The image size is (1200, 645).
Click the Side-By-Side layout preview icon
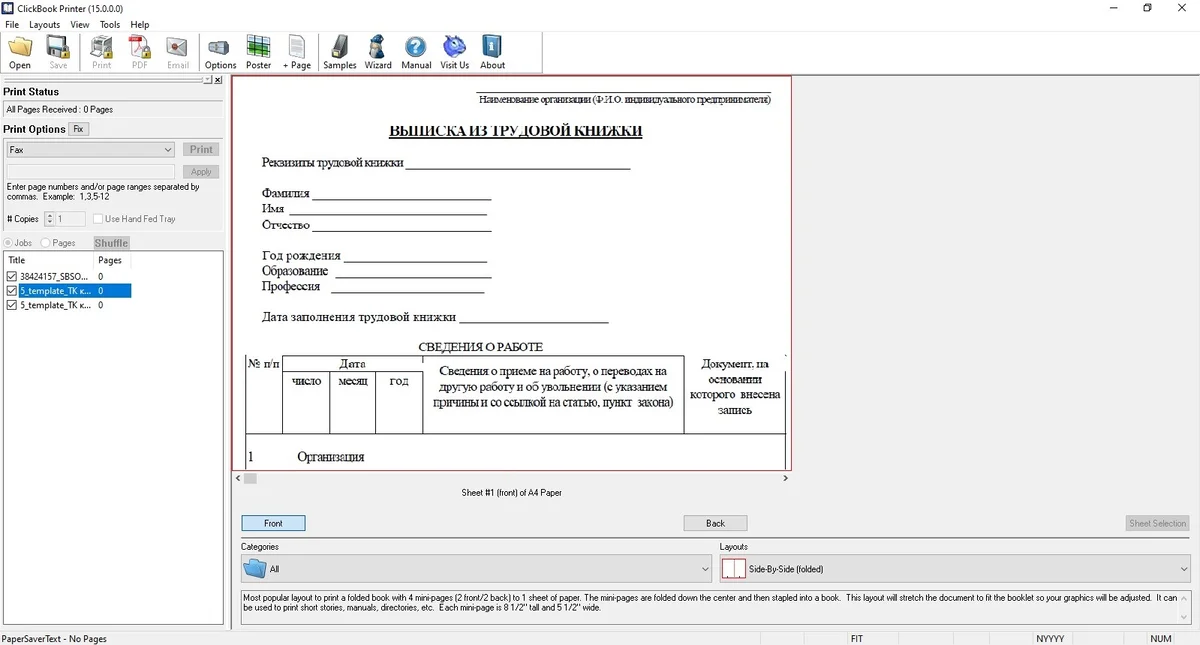coord(734,569)
